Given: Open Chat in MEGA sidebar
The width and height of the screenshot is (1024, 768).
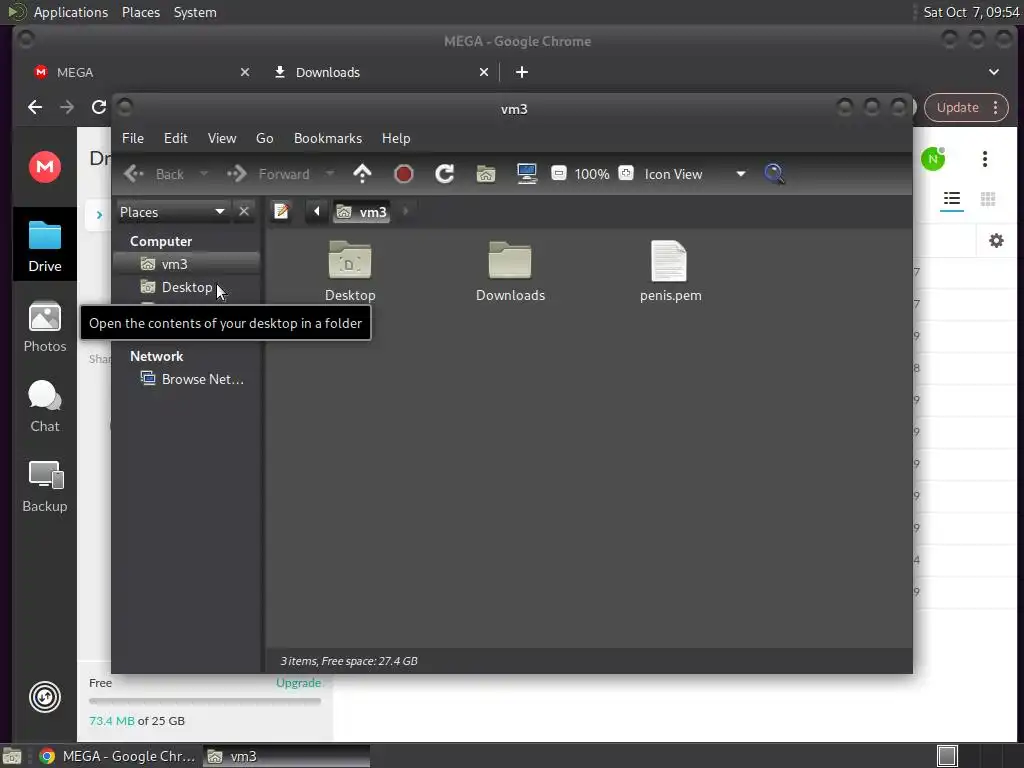Looking at the screenshot, I should pos(45,406).
